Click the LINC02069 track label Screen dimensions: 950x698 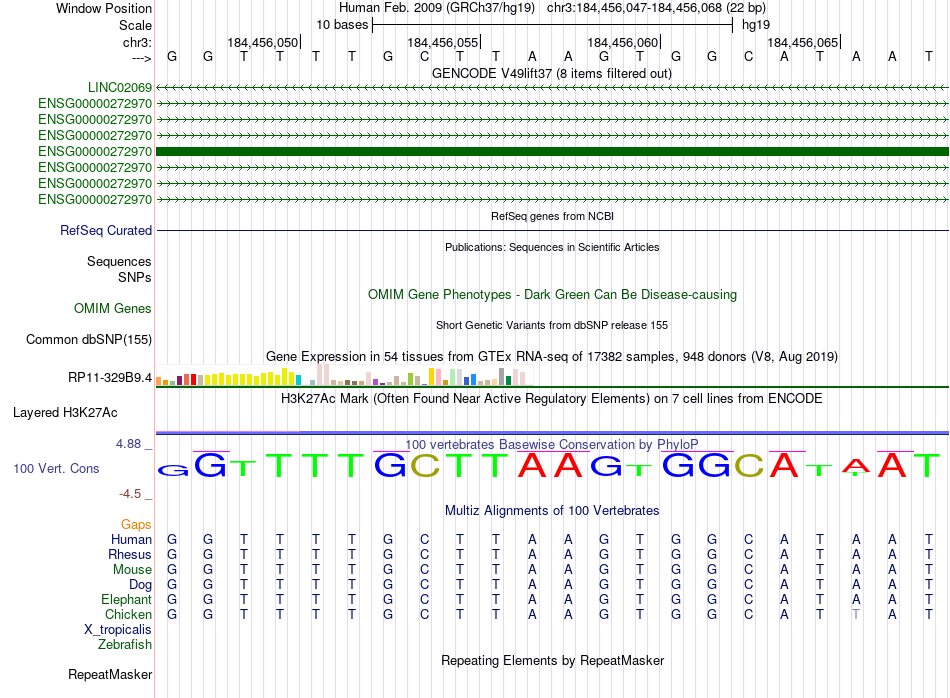pyautogui.click(x=119, y=88)
